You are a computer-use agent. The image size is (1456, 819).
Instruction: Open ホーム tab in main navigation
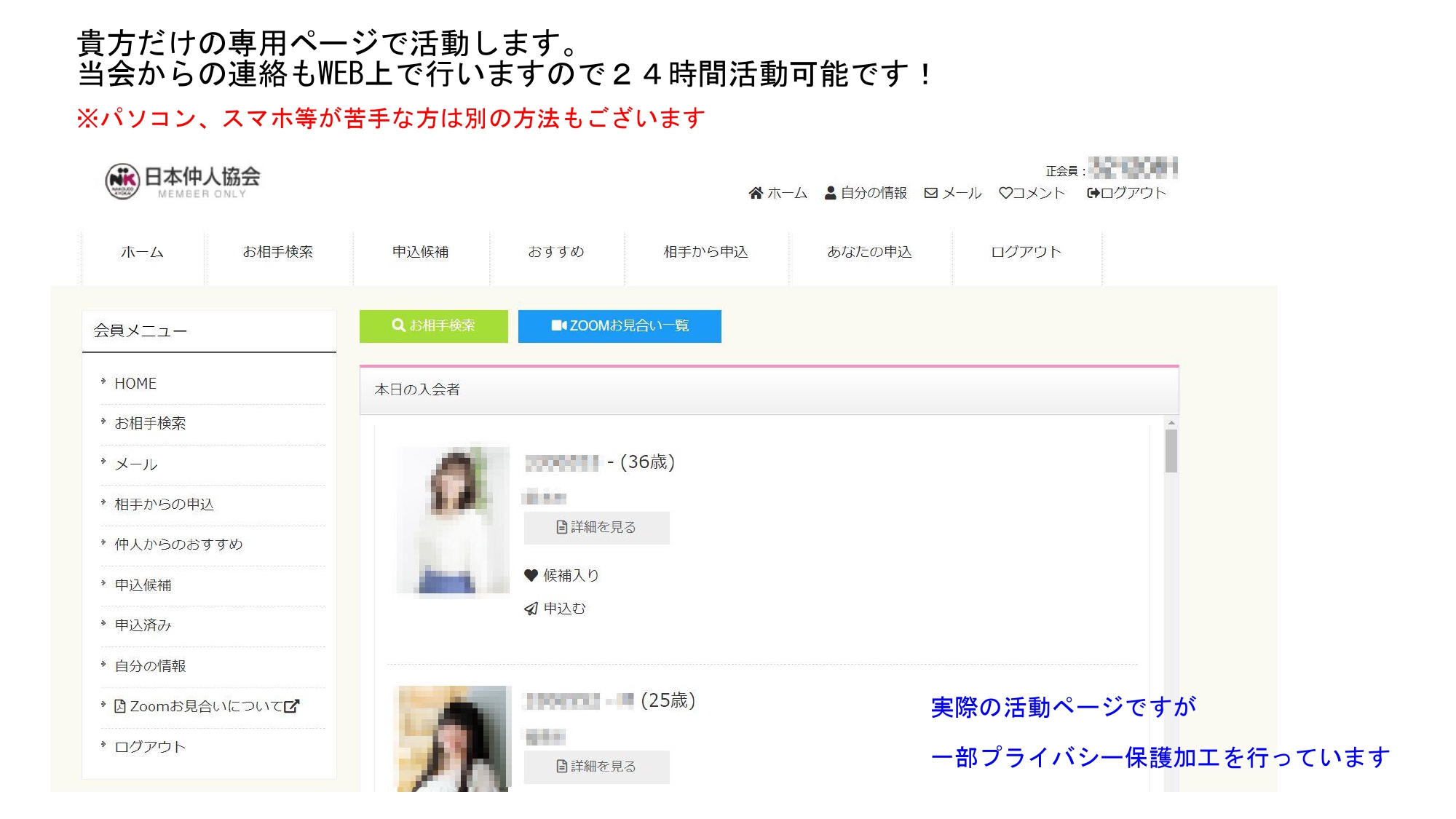(143, 252)
